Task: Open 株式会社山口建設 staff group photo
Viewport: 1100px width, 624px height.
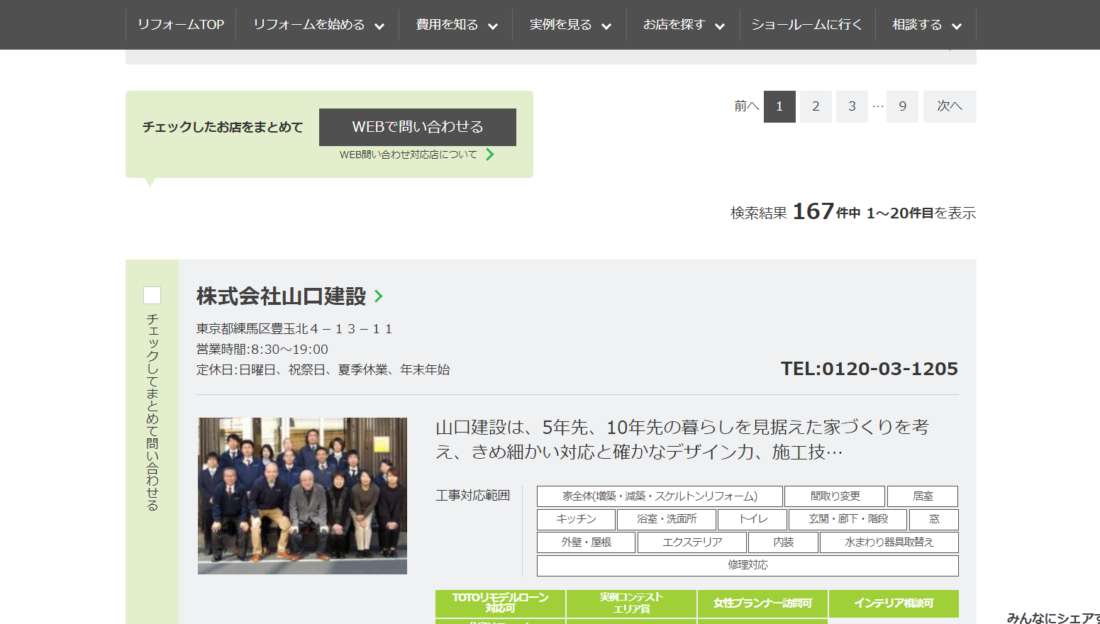Action: point(302,495)
